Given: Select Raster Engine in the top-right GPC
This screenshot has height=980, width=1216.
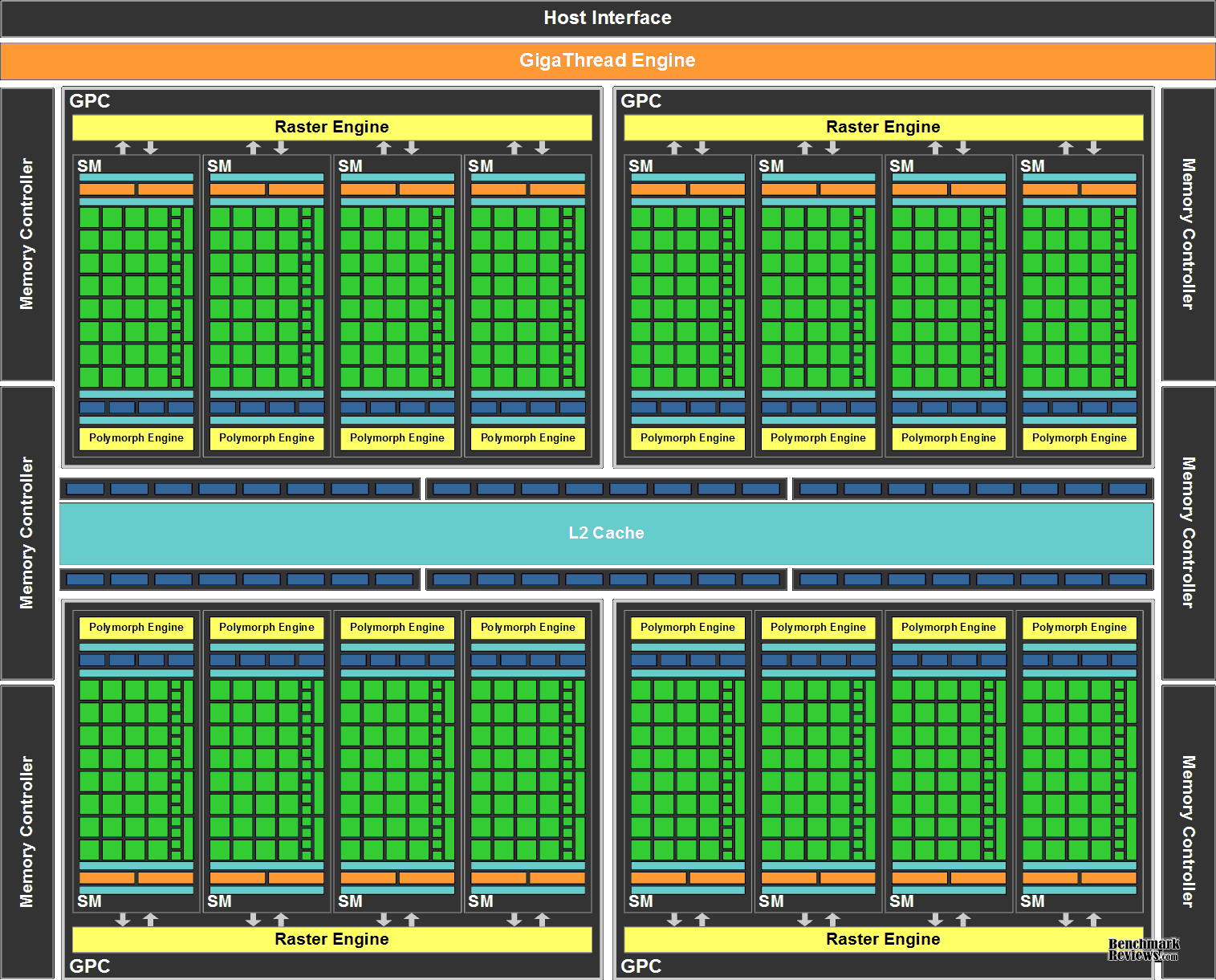Looking at the screenshot, I should [x=883, y=127].
